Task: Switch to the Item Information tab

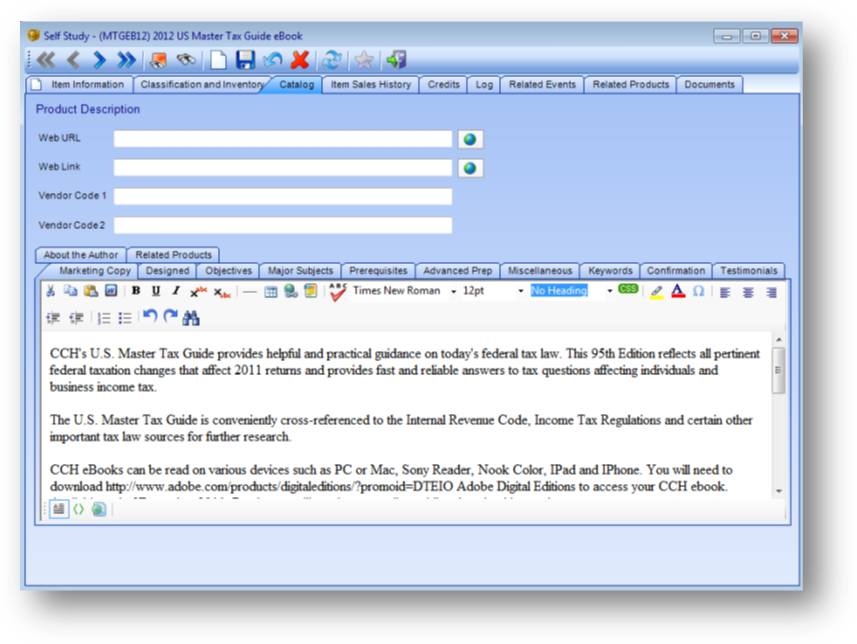Action: (x=80, y=85)
